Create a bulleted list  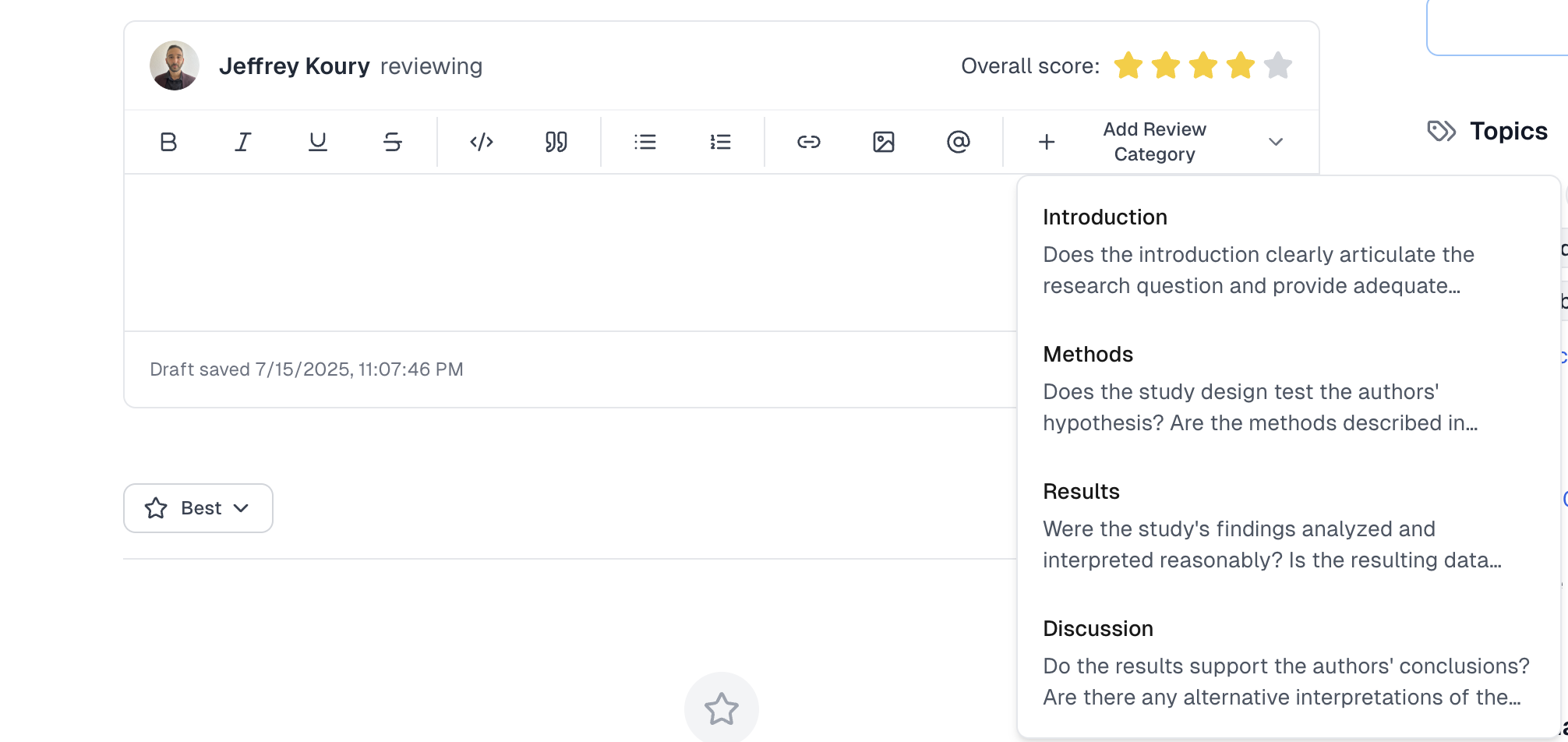click(x=645, y=142)
